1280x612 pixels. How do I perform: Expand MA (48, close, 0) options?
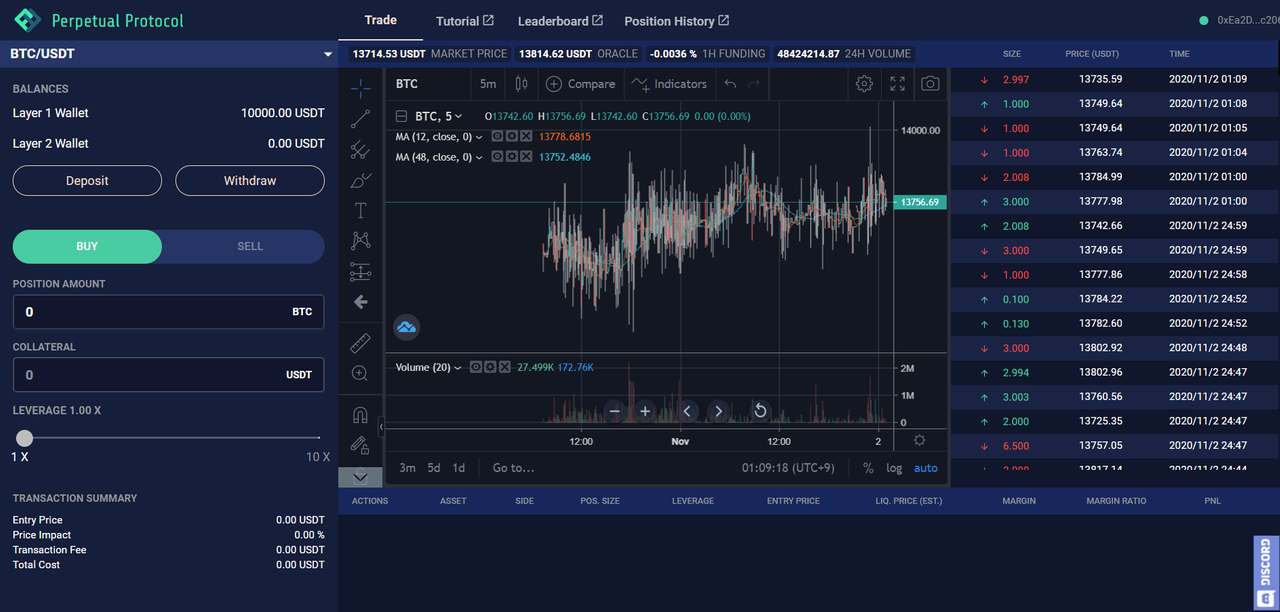click(479, 157)
